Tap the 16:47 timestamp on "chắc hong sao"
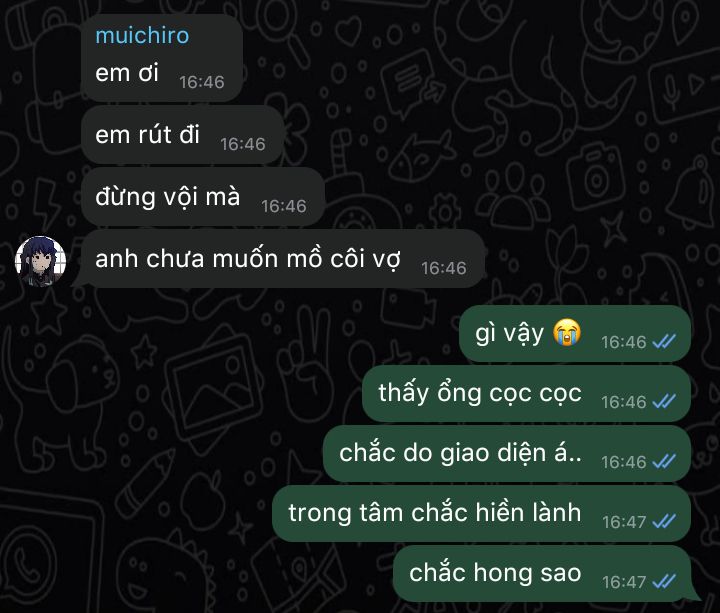The height and width of the screenshot is (613, 720). (x=624, y=582)
